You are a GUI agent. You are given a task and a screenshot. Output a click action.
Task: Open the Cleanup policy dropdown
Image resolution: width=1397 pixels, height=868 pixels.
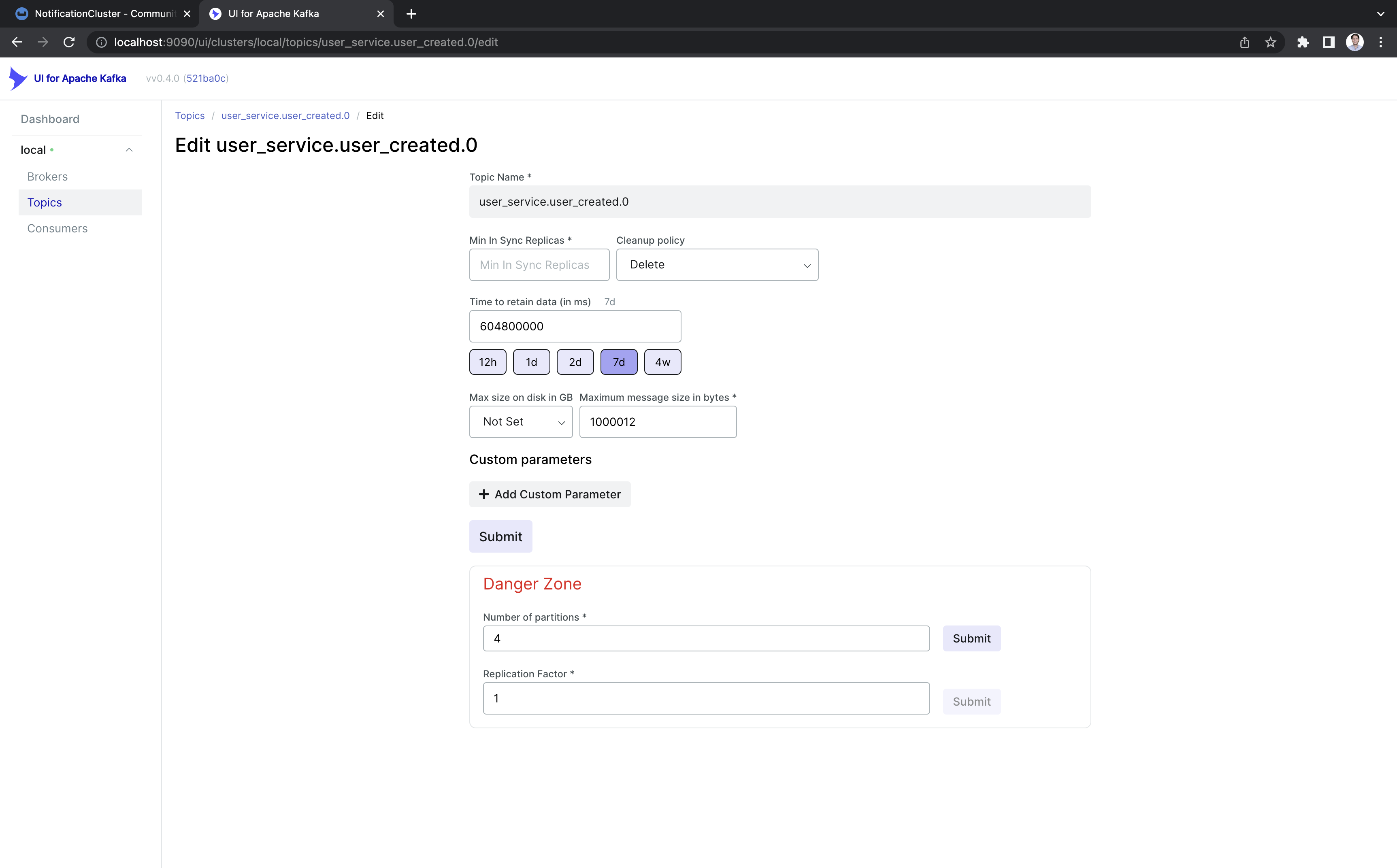pos(717,265)
